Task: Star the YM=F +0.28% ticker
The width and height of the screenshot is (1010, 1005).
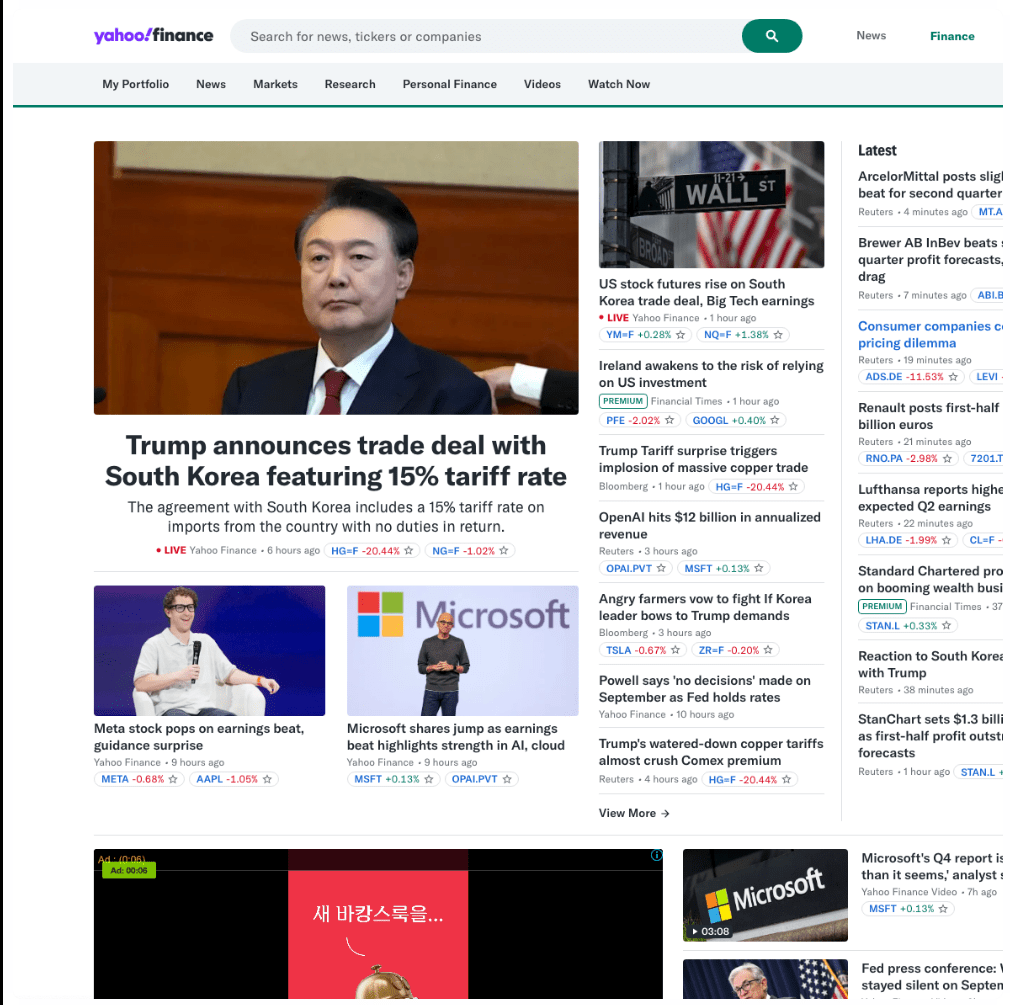Action: point(680,335)
